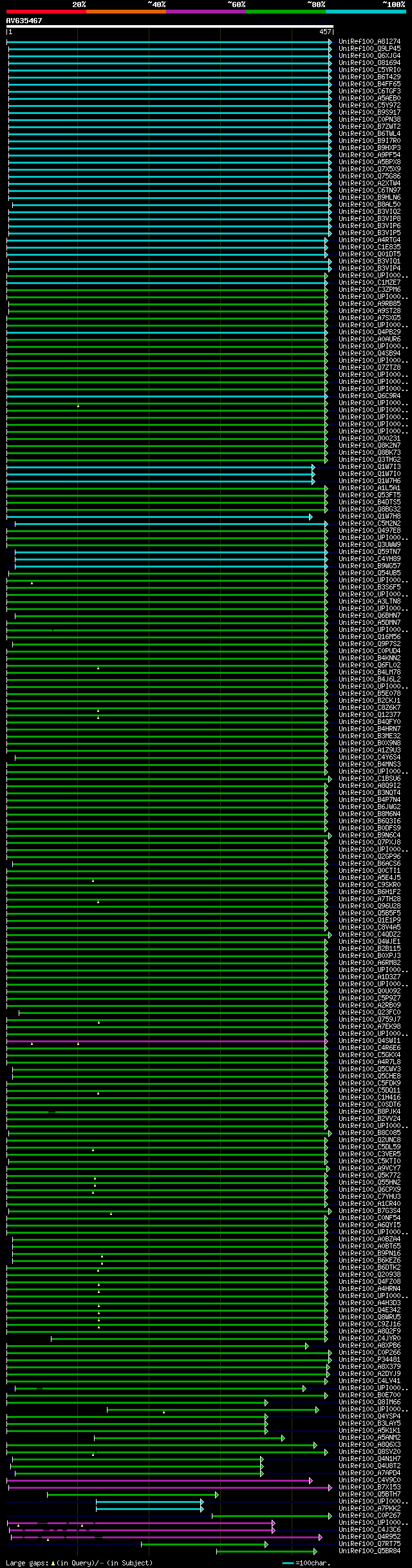
Task: Click the 457 query end position
Action: point(325,32)
